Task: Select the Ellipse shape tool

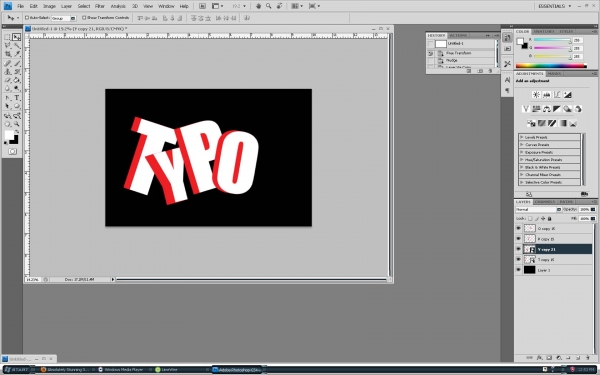Action: pyautogui.click(x=16, y=106)
